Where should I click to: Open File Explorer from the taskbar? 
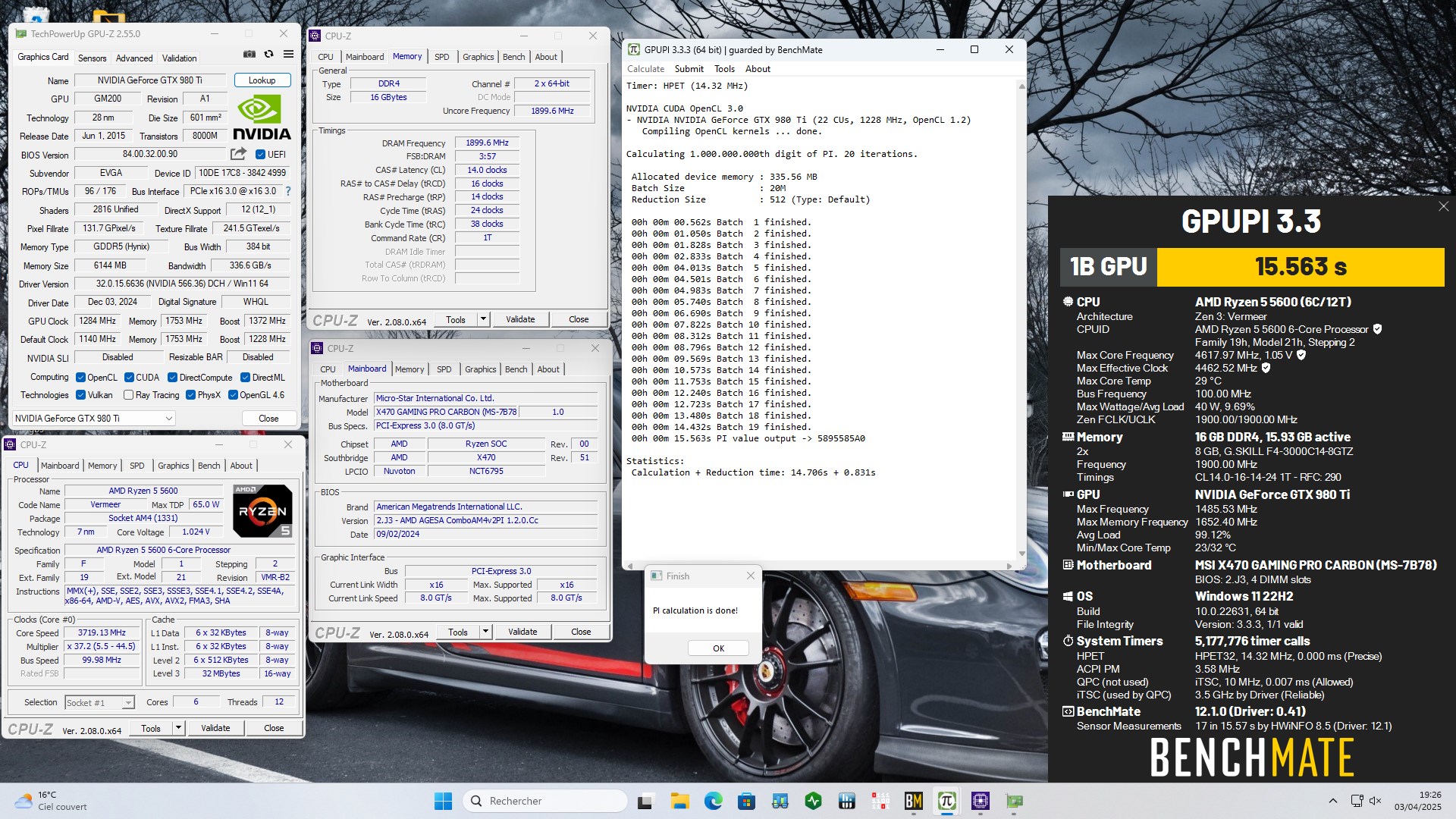(x=679, y=801)
